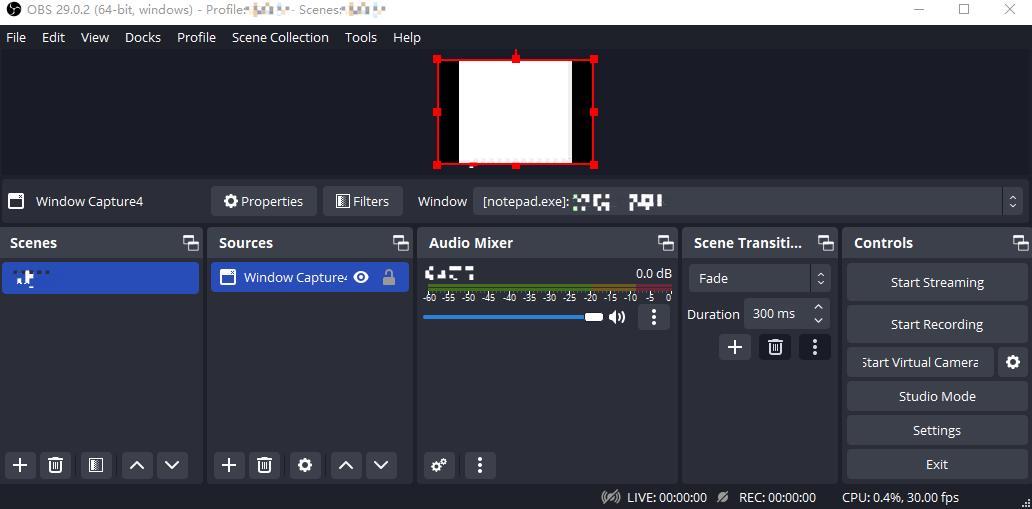1032x509 pixels.
Task: Click the Properties button
Action: point(264,201)
